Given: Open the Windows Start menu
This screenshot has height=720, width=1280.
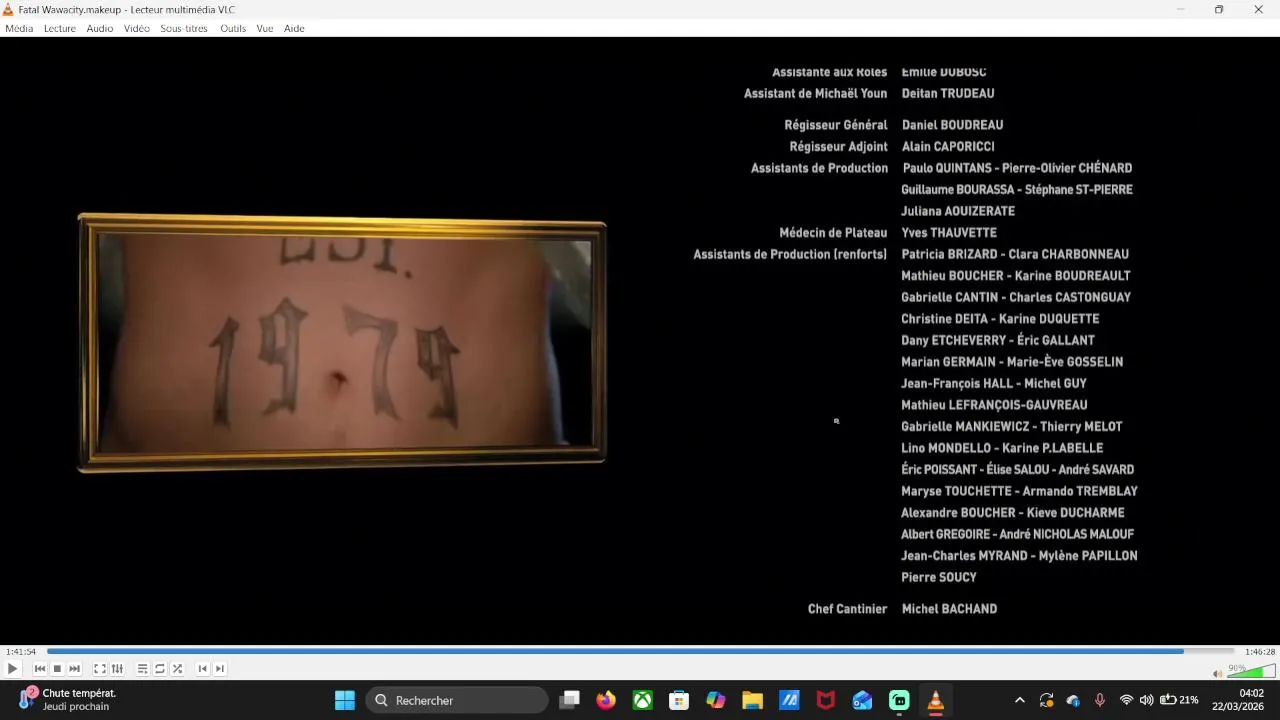Looking at the screenshot, I should [x=345, y=700].
